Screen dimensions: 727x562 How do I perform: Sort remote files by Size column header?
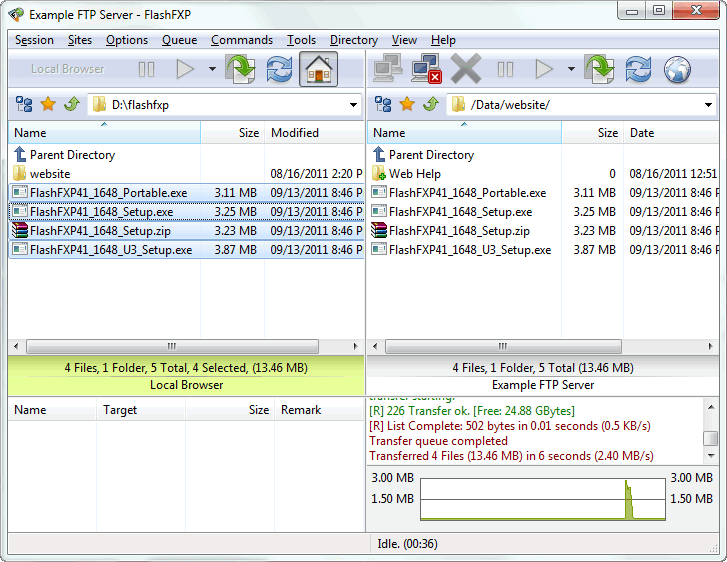[x=592, y=133]
